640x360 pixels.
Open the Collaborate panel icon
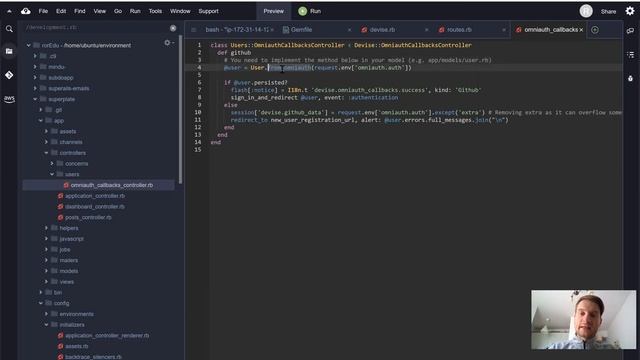point(631,30)
